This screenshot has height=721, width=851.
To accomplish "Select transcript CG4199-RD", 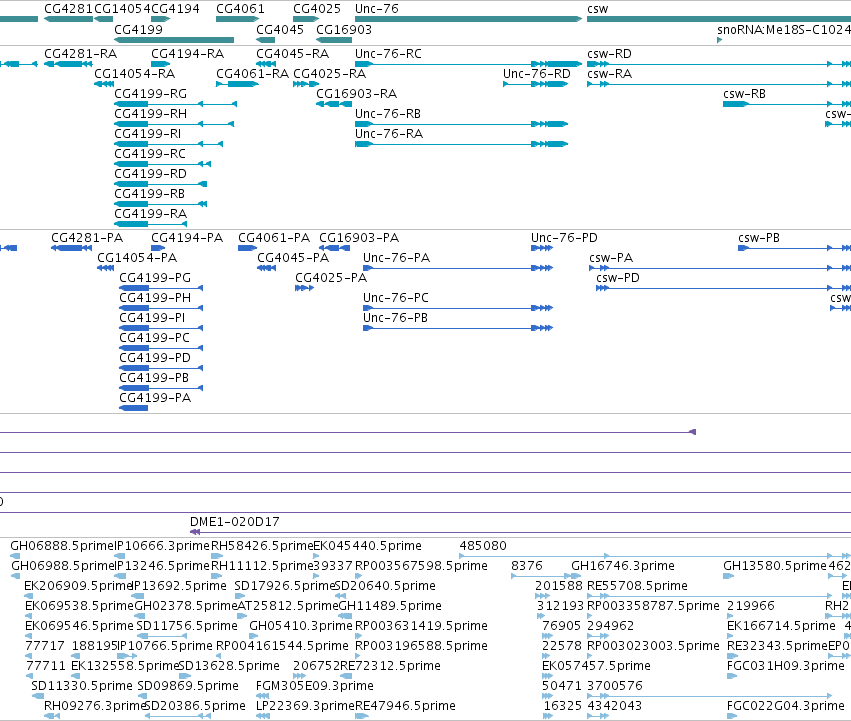I will click(150, 174).
